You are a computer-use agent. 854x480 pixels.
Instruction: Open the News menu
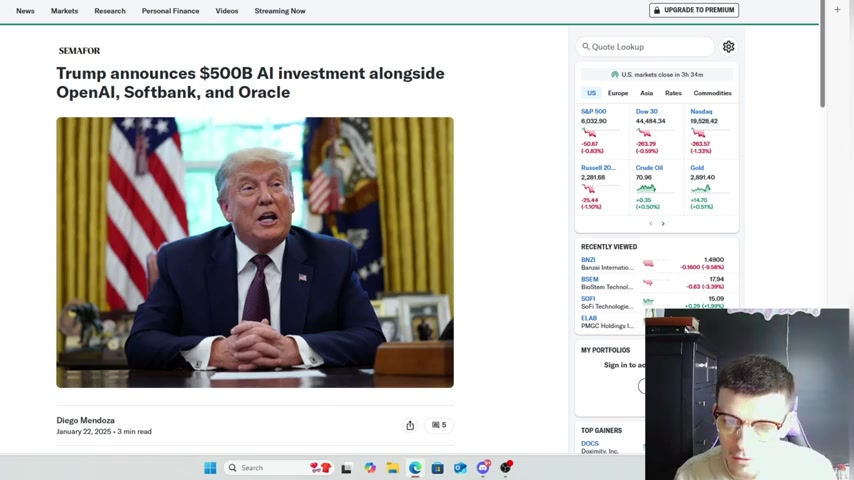25,11
